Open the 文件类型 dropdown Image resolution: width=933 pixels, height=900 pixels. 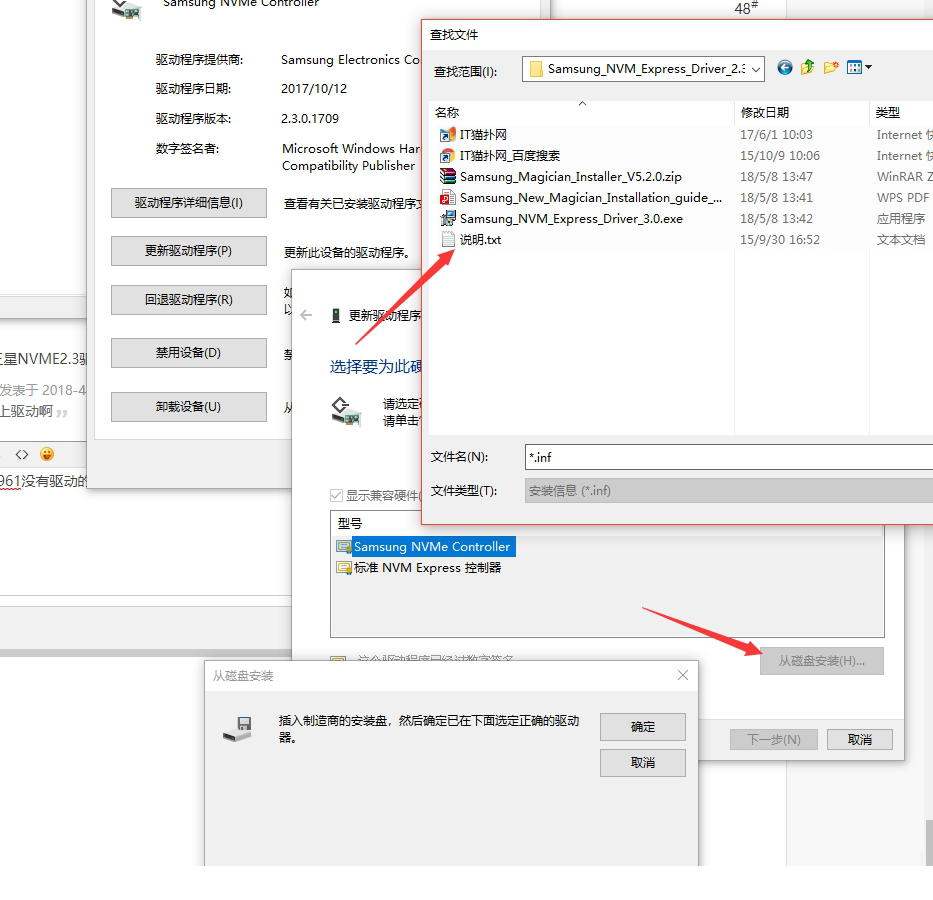729,491
